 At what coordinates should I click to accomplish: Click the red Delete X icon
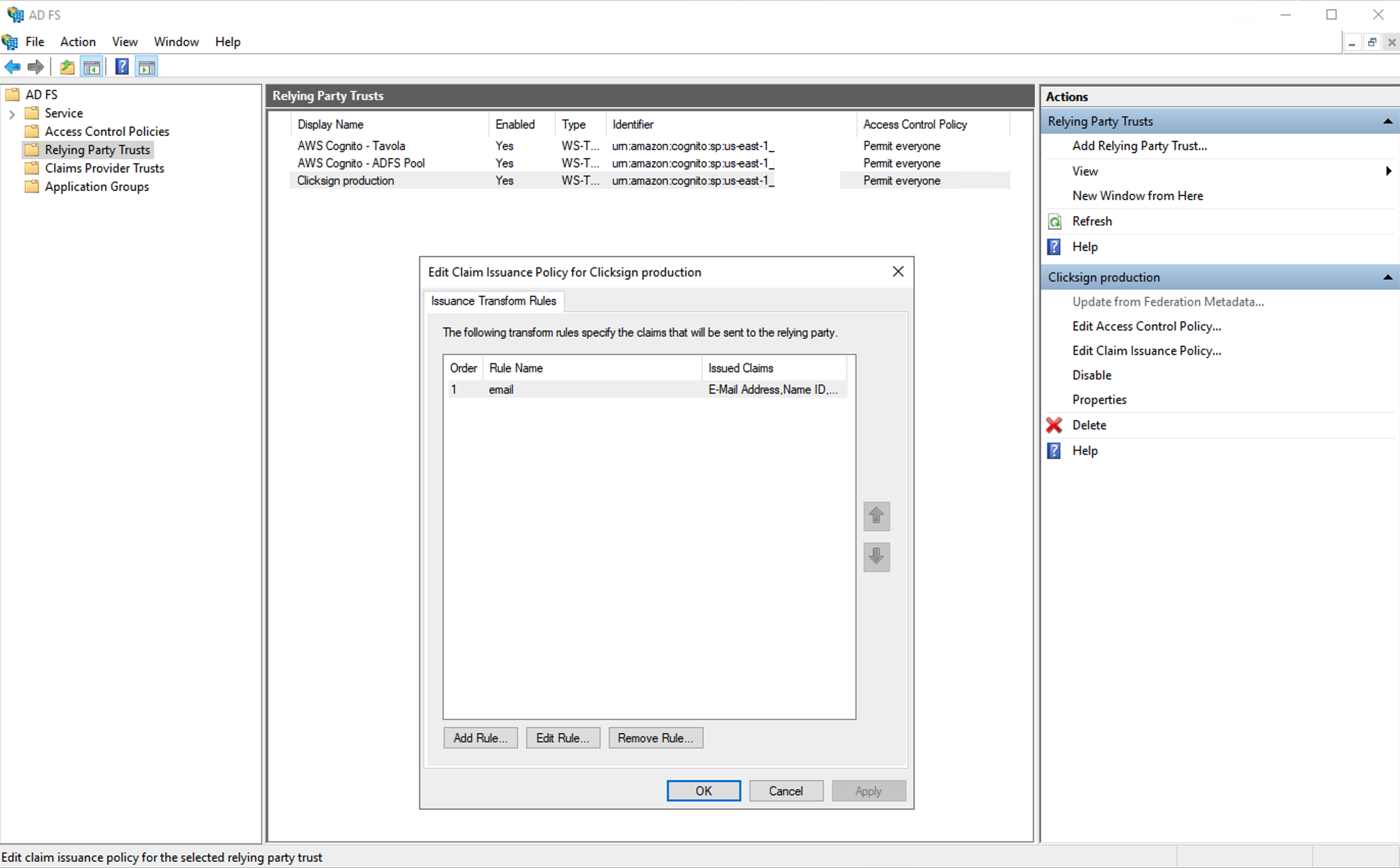[x=1054, y=425]
